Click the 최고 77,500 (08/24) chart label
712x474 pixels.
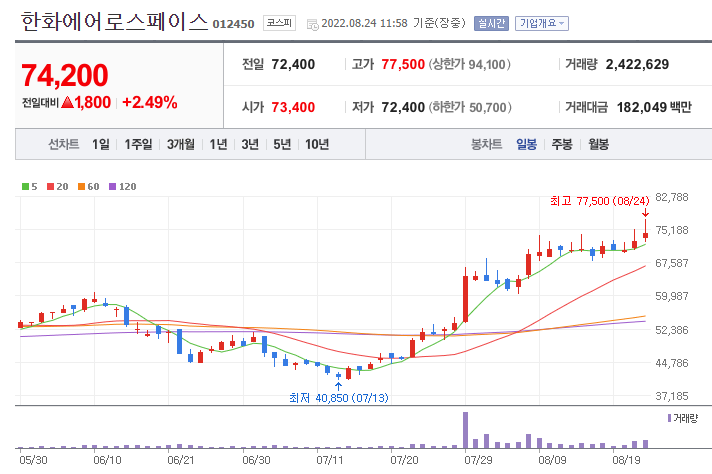(600, 201)
